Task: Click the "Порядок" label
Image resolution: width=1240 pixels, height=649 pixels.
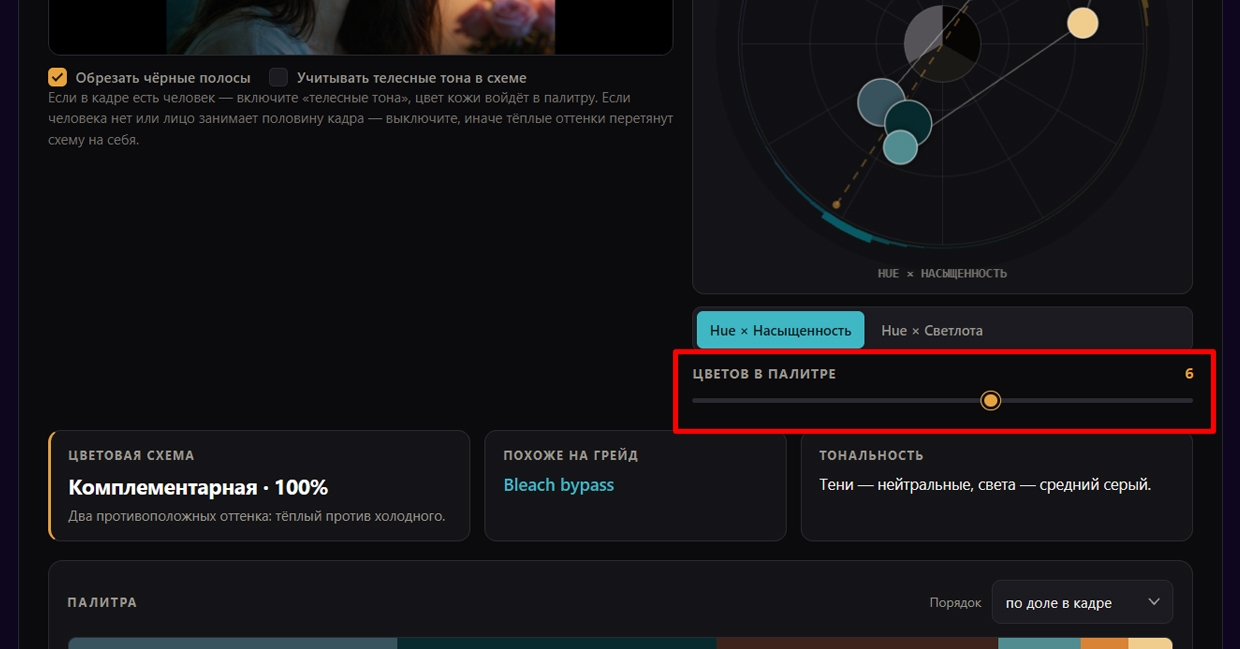Action: [954, 603]
